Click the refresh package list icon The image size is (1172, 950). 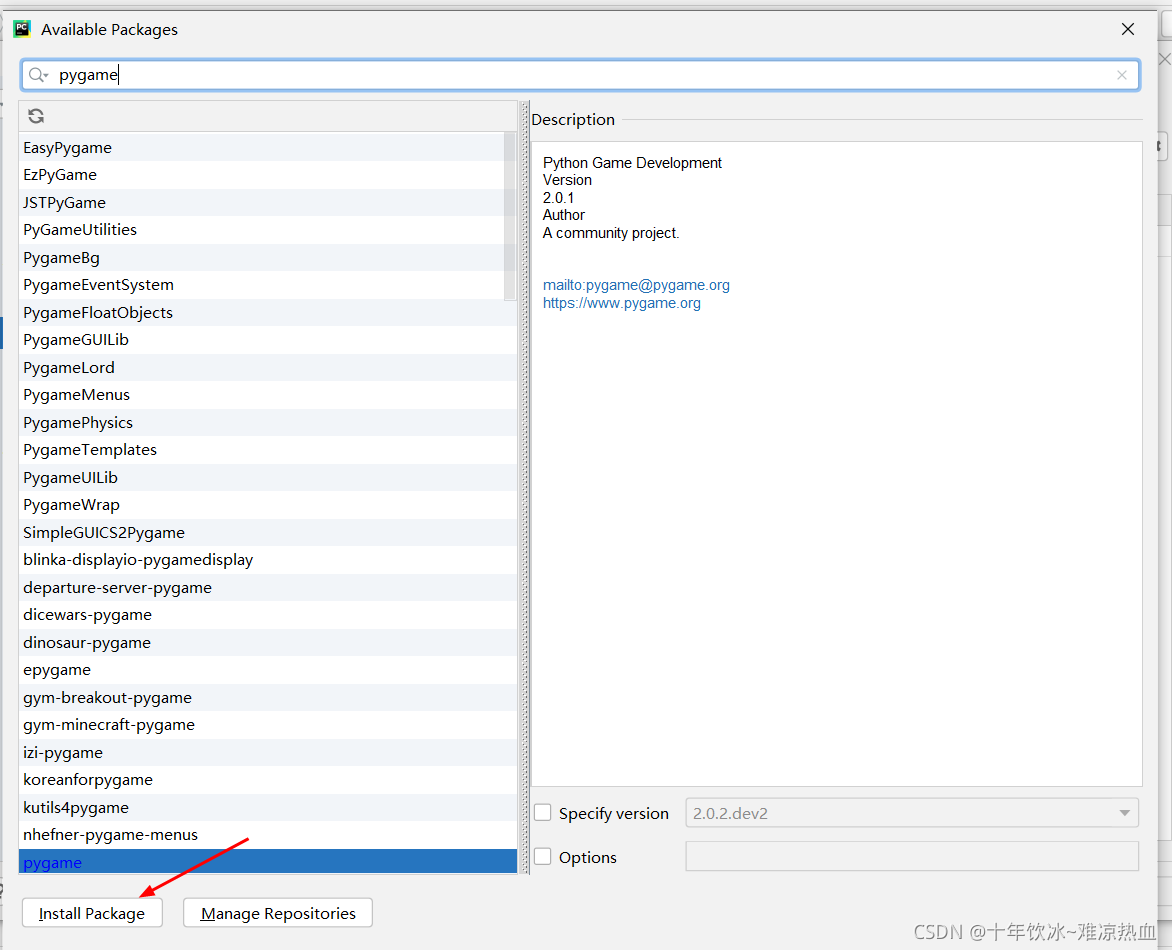(36, 116)
